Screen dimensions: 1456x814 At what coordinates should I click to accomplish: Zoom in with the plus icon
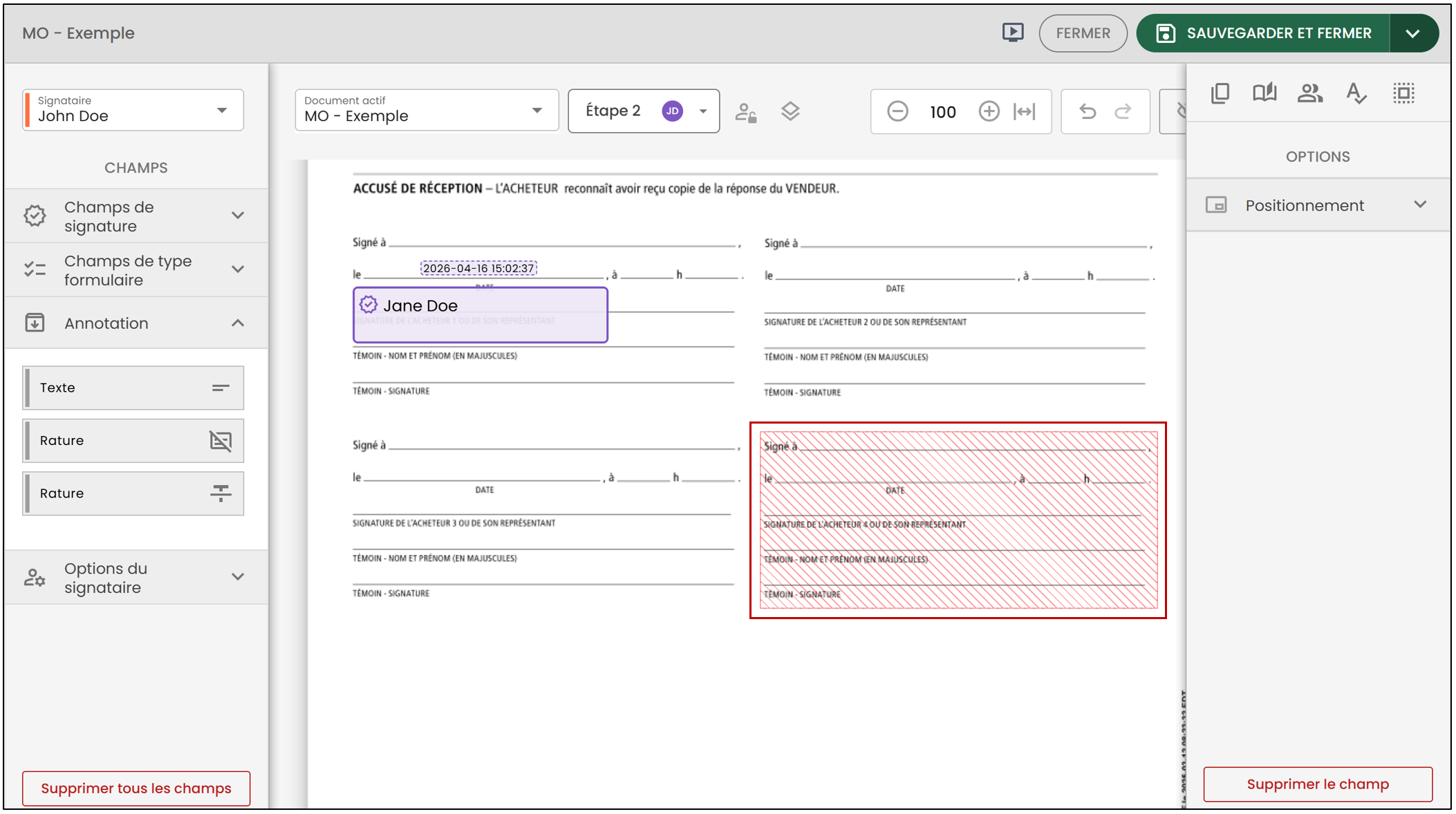[x=989, y=111]
